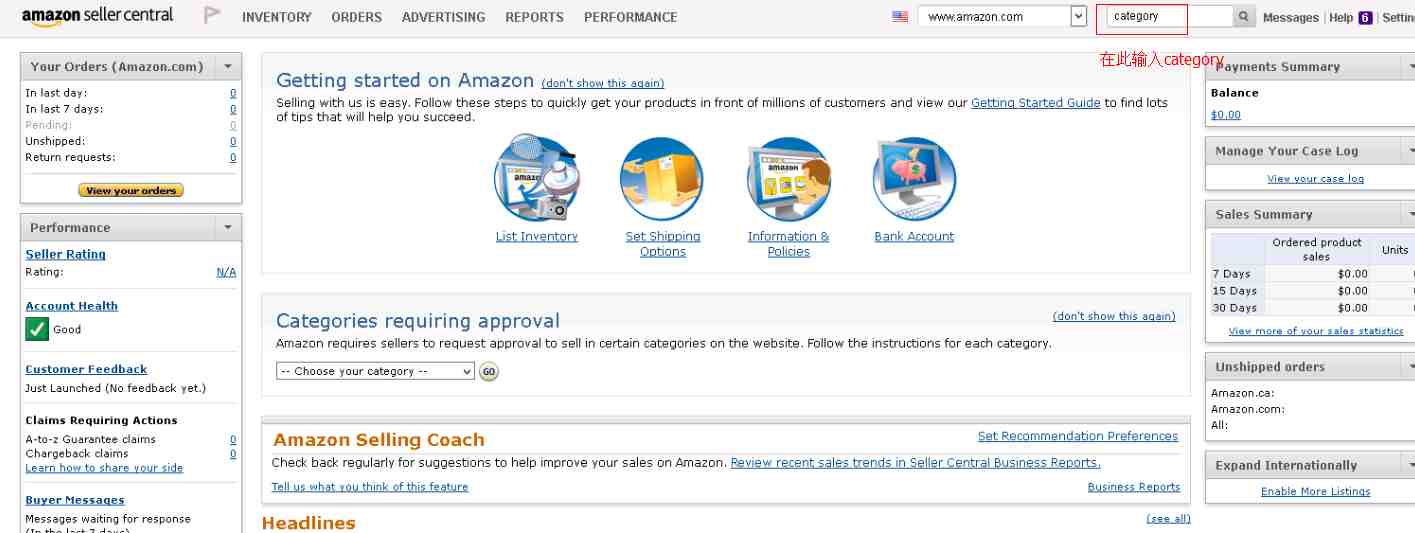Open Set Recommendation Preferences link
This screenshot has width=1415, height=533.
click(1078, 436)
